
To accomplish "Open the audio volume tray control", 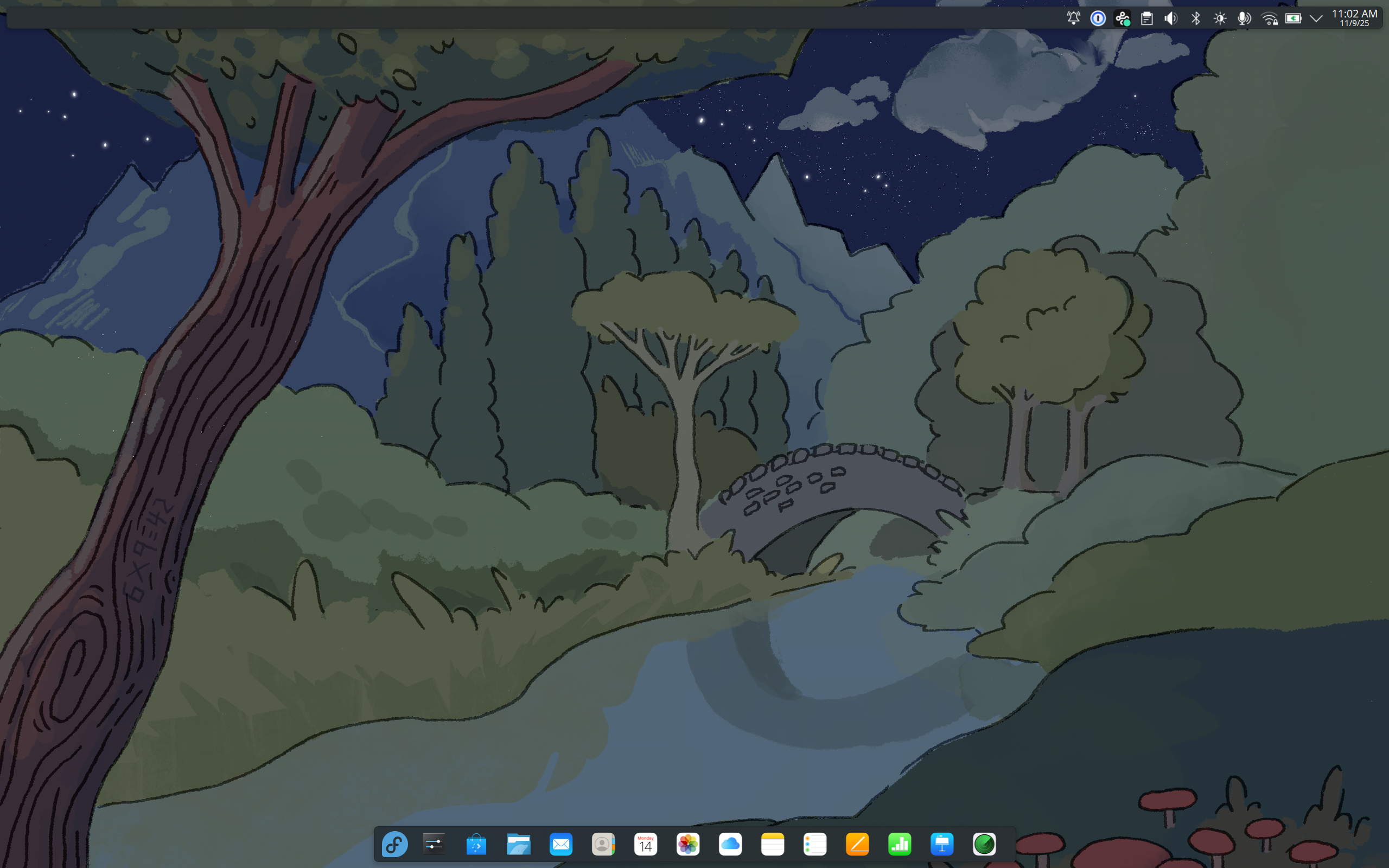I will (1171, 18).
